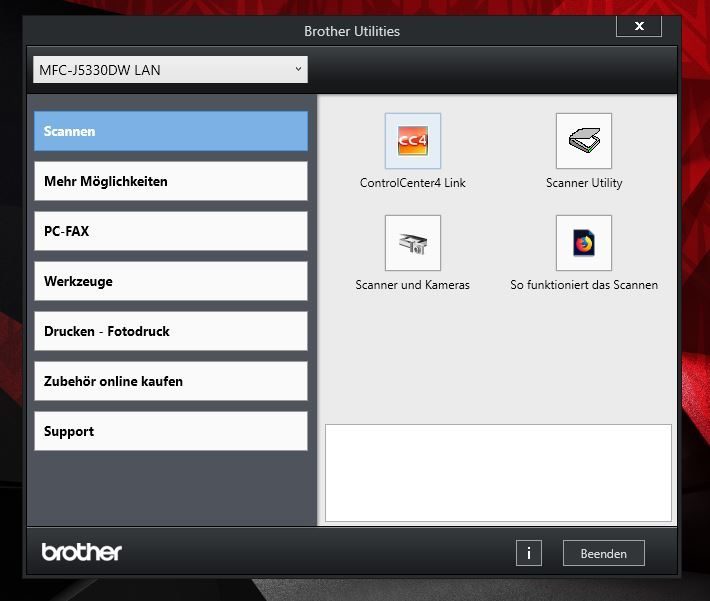Click the info "i" button
710x601 pixels.
[x=528, y=553]
